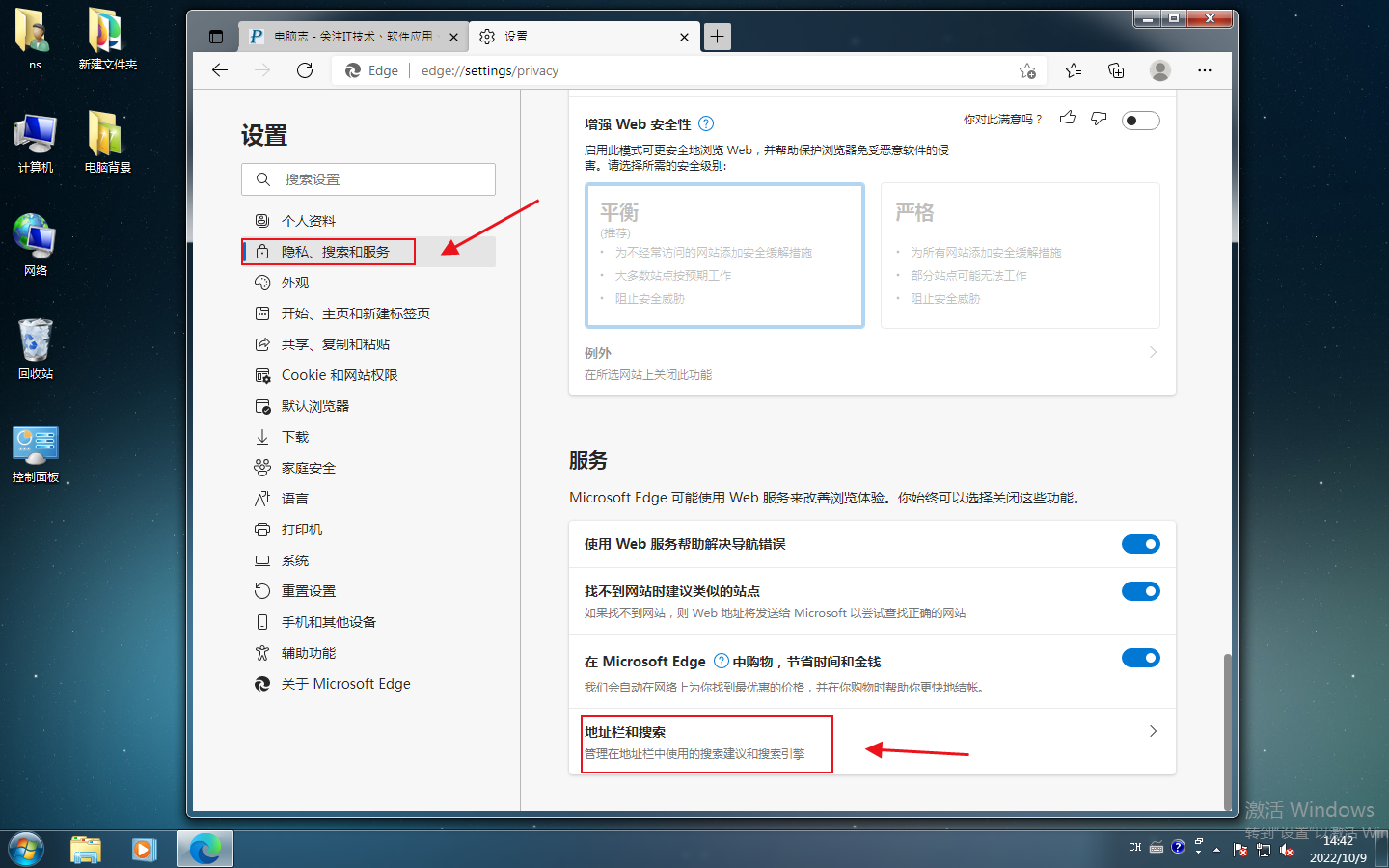This screenshot has height=868, width=1389.
Task: Open 家庭安全 settings section
Action: [x=368, y=468]
